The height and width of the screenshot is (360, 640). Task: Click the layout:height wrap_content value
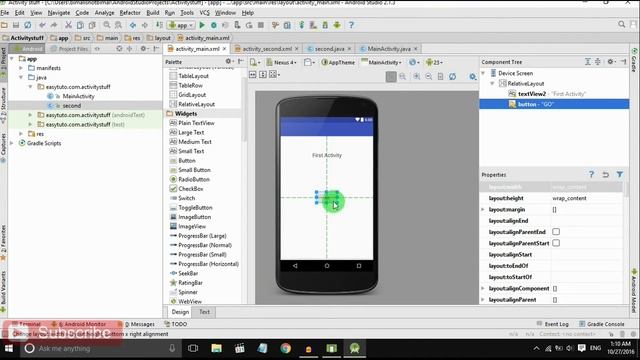569,198
